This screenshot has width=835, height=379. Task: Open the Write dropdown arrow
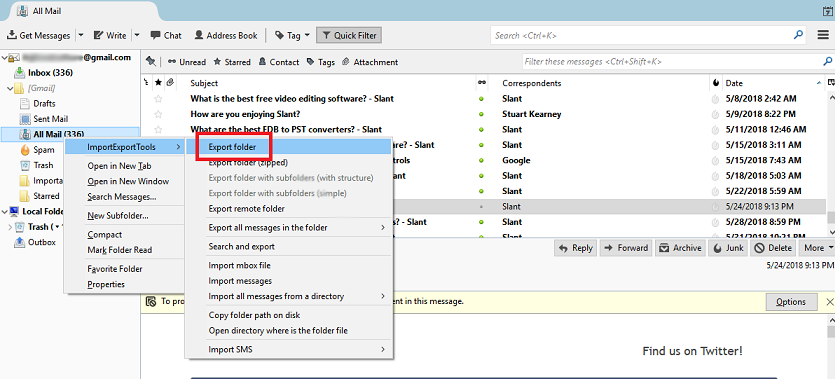(137, 36)
